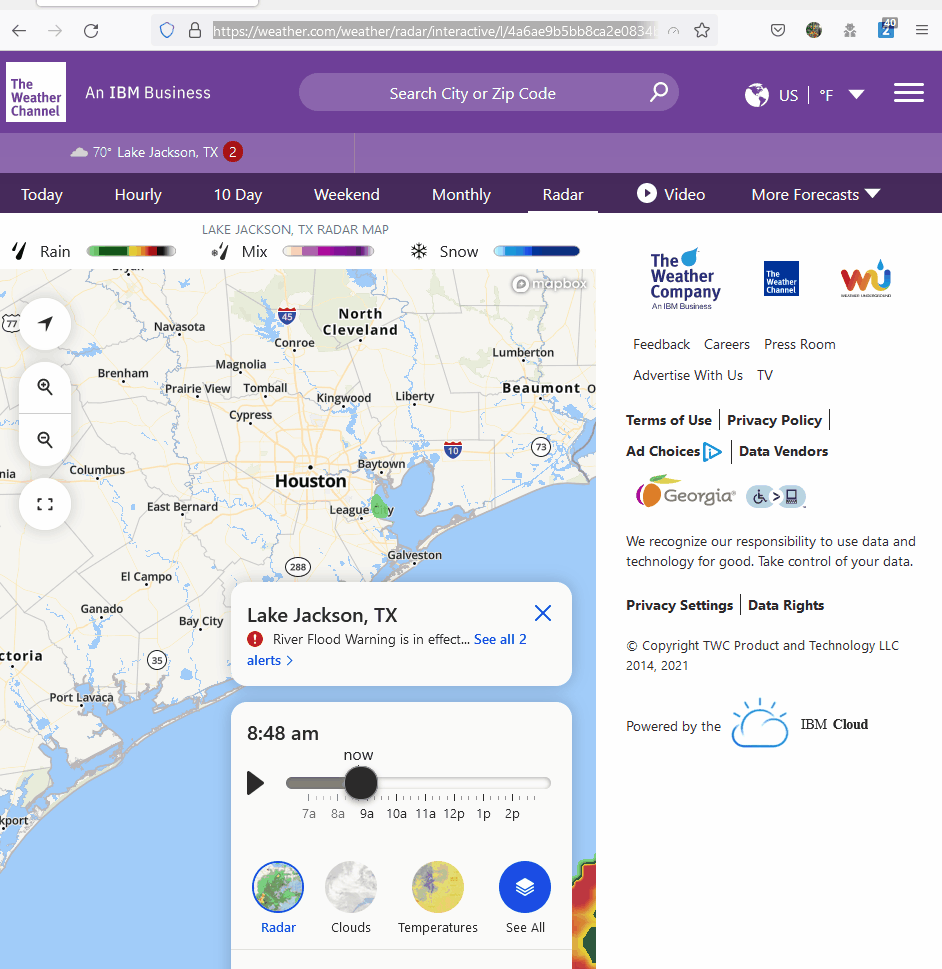Screen dimensions: 942x969
Task: Click the red alert count badge
Action: click(x=233, y=152)
